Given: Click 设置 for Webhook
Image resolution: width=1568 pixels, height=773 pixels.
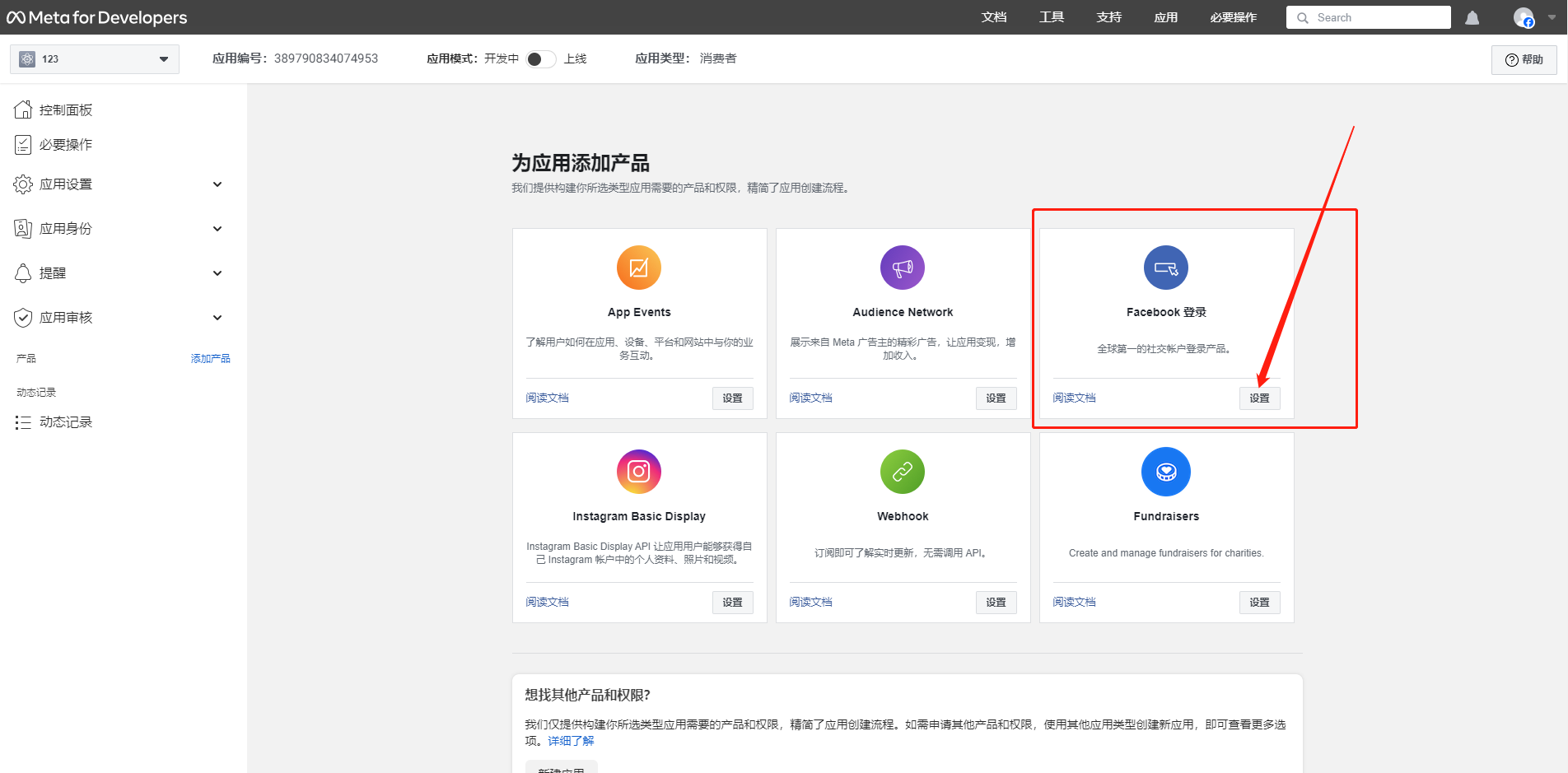Looking at the screenshot, I should coord(996,603).
